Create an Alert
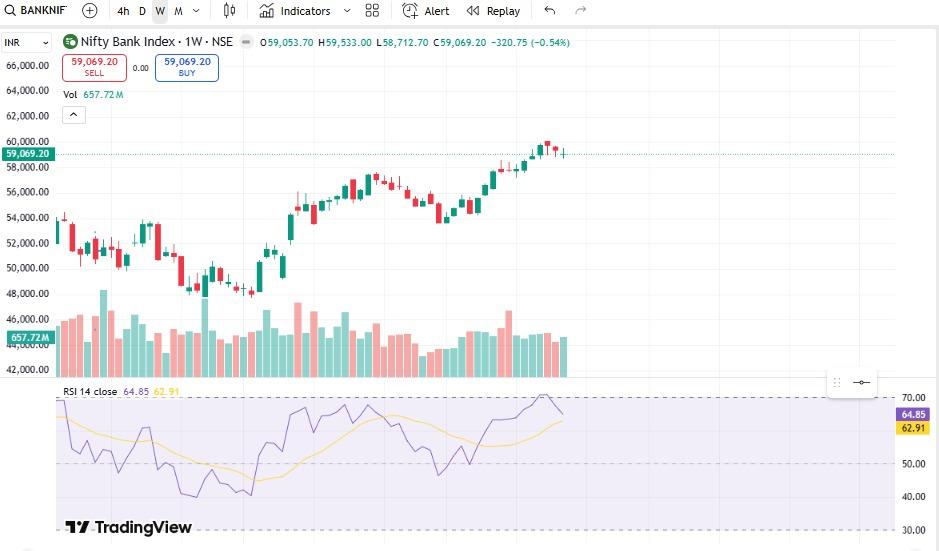The width and height of the screenshot is (939, 551). point(426,11)
